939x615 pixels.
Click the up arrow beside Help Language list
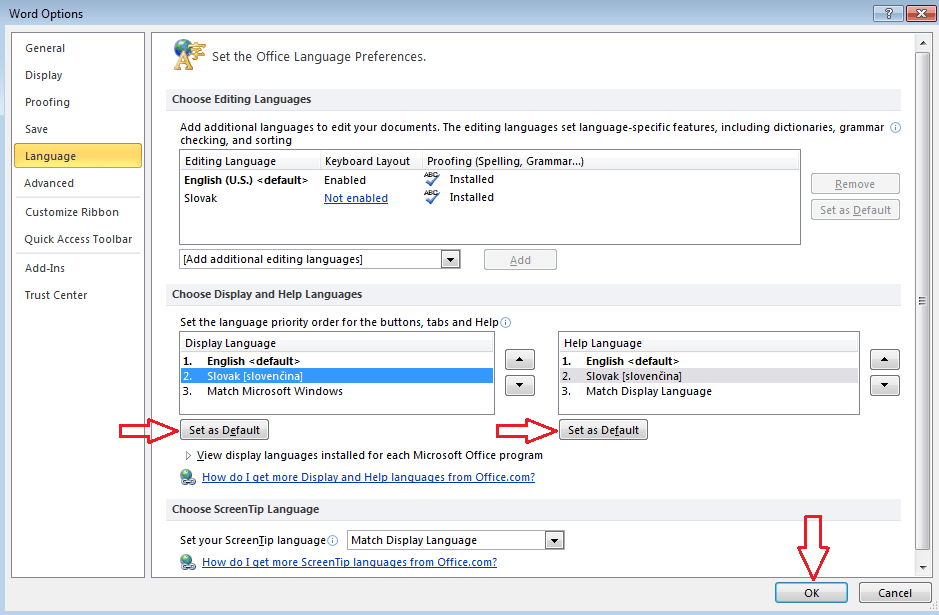884,359
